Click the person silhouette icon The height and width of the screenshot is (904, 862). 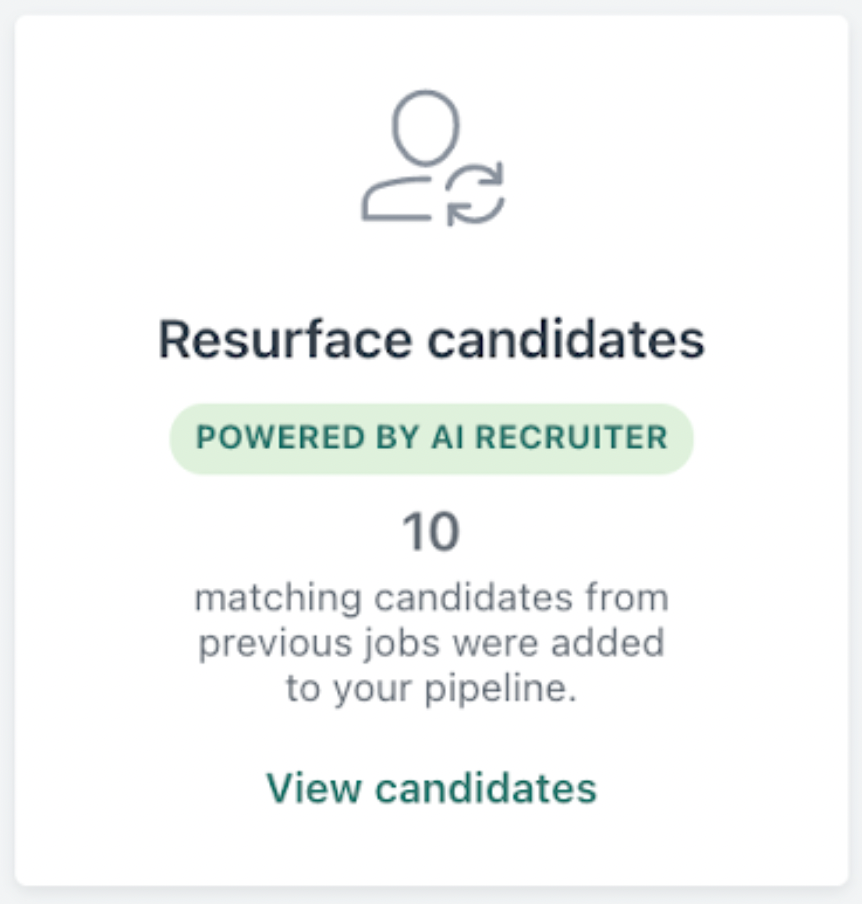click(411, 155)
